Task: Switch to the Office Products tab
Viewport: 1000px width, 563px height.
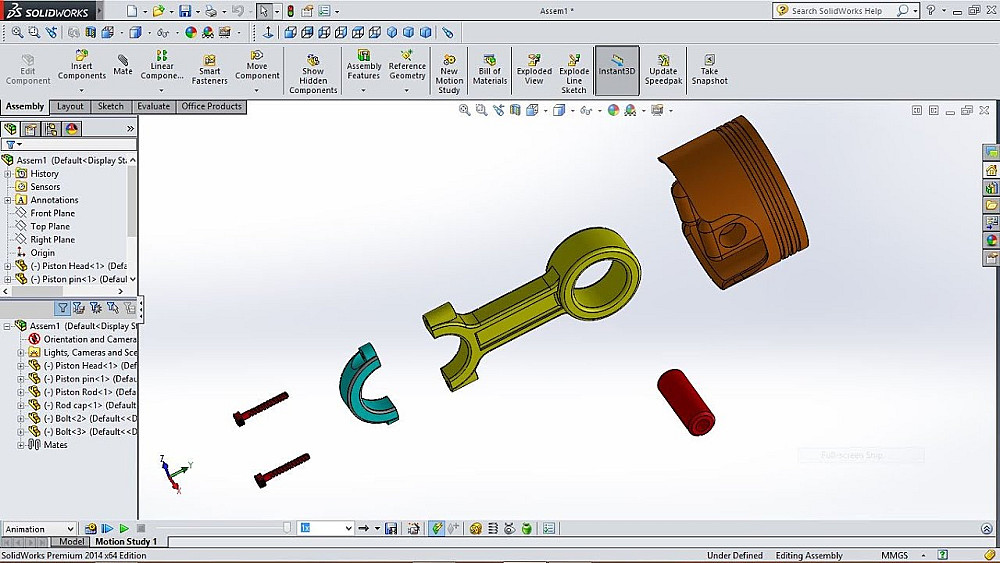Action: [211, 106]
